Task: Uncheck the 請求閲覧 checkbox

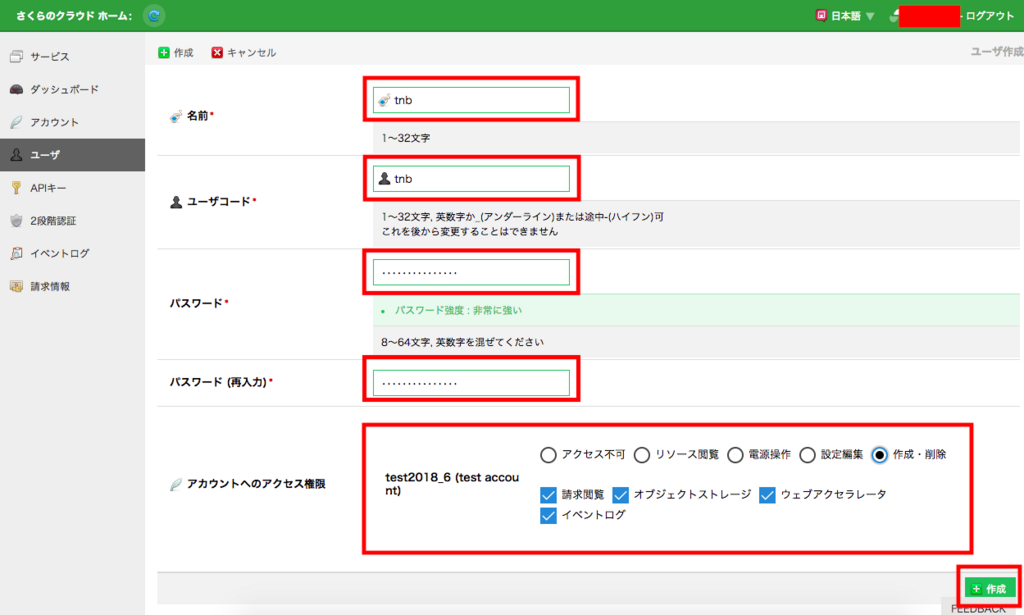Action: [548, 494]
